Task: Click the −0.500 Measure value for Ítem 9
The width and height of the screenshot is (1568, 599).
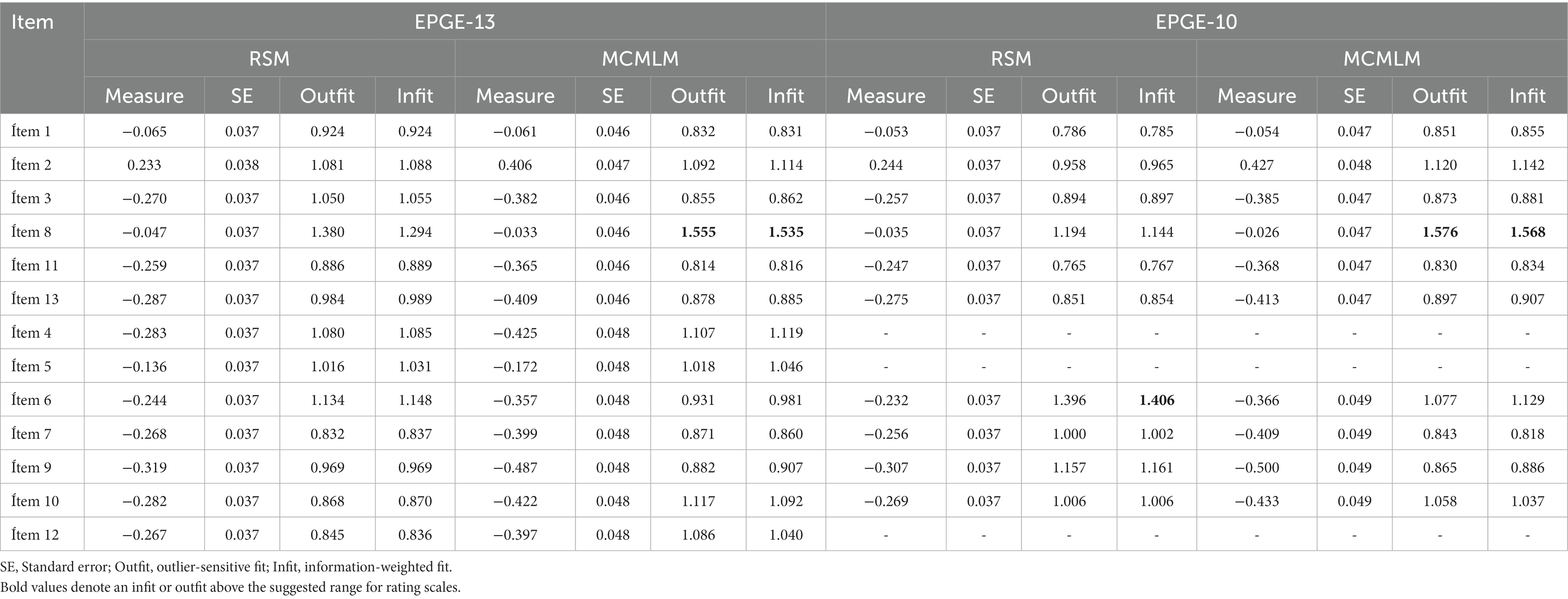Action: click(1257, 467)
